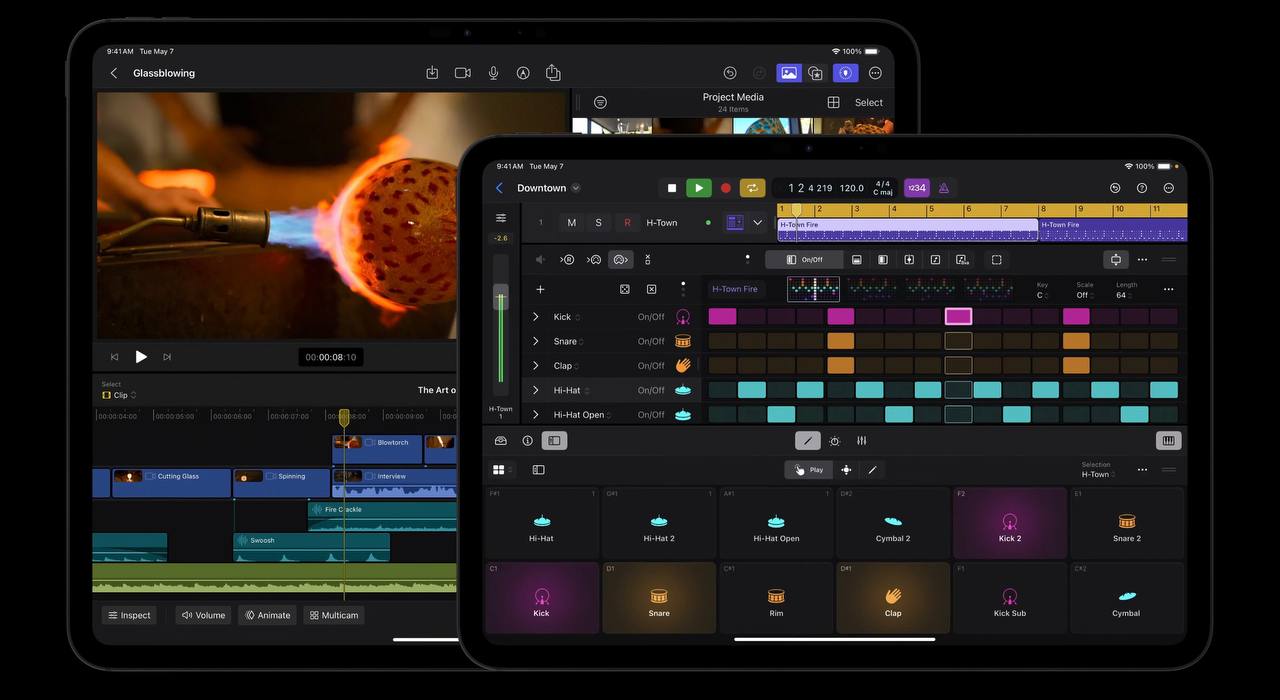Tap the Clap drum pad
Viewport: 1280px width, 700px height.
893,598
